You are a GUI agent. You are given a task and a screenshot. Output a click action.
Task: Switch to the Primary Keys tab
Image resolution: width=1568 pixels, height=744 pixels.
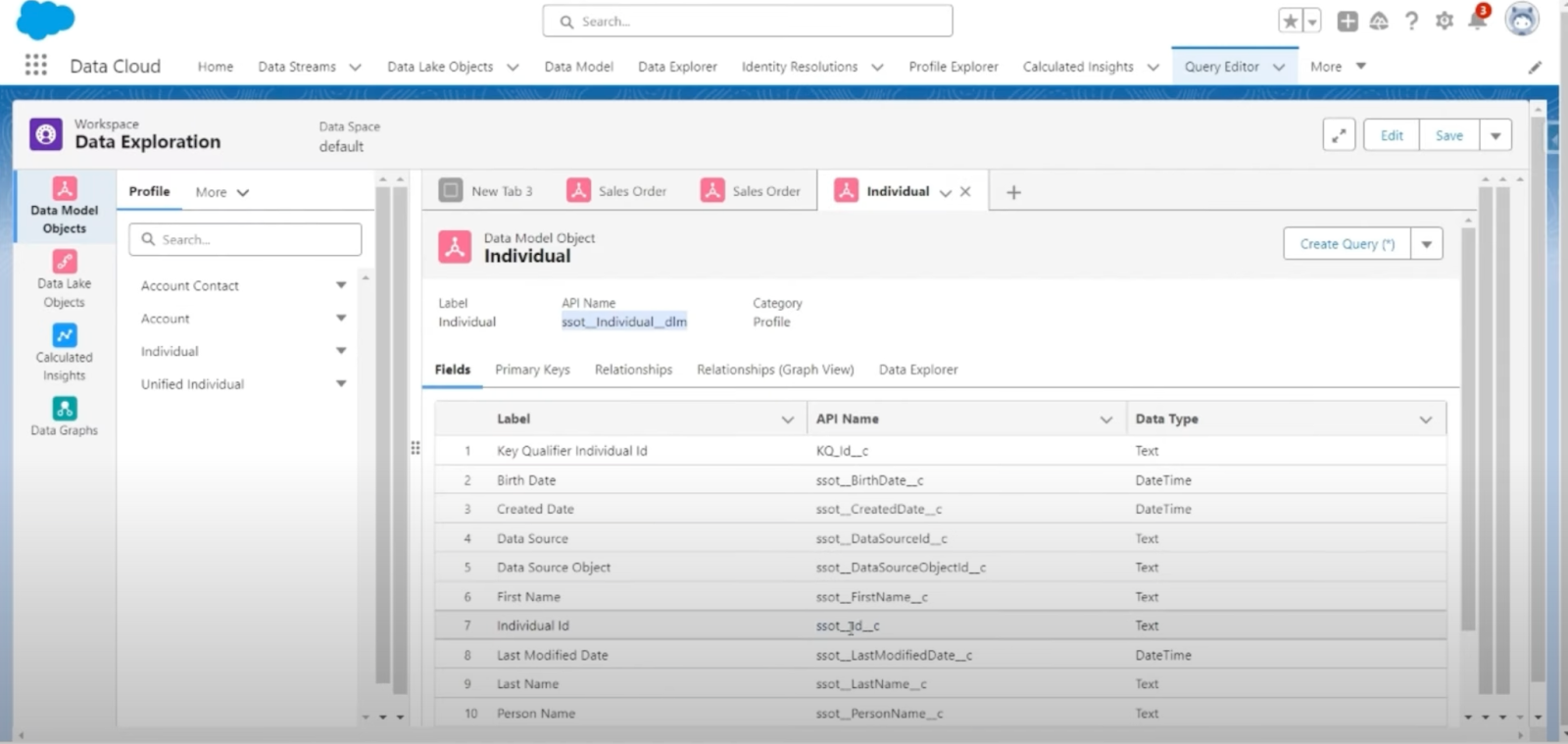532,370
